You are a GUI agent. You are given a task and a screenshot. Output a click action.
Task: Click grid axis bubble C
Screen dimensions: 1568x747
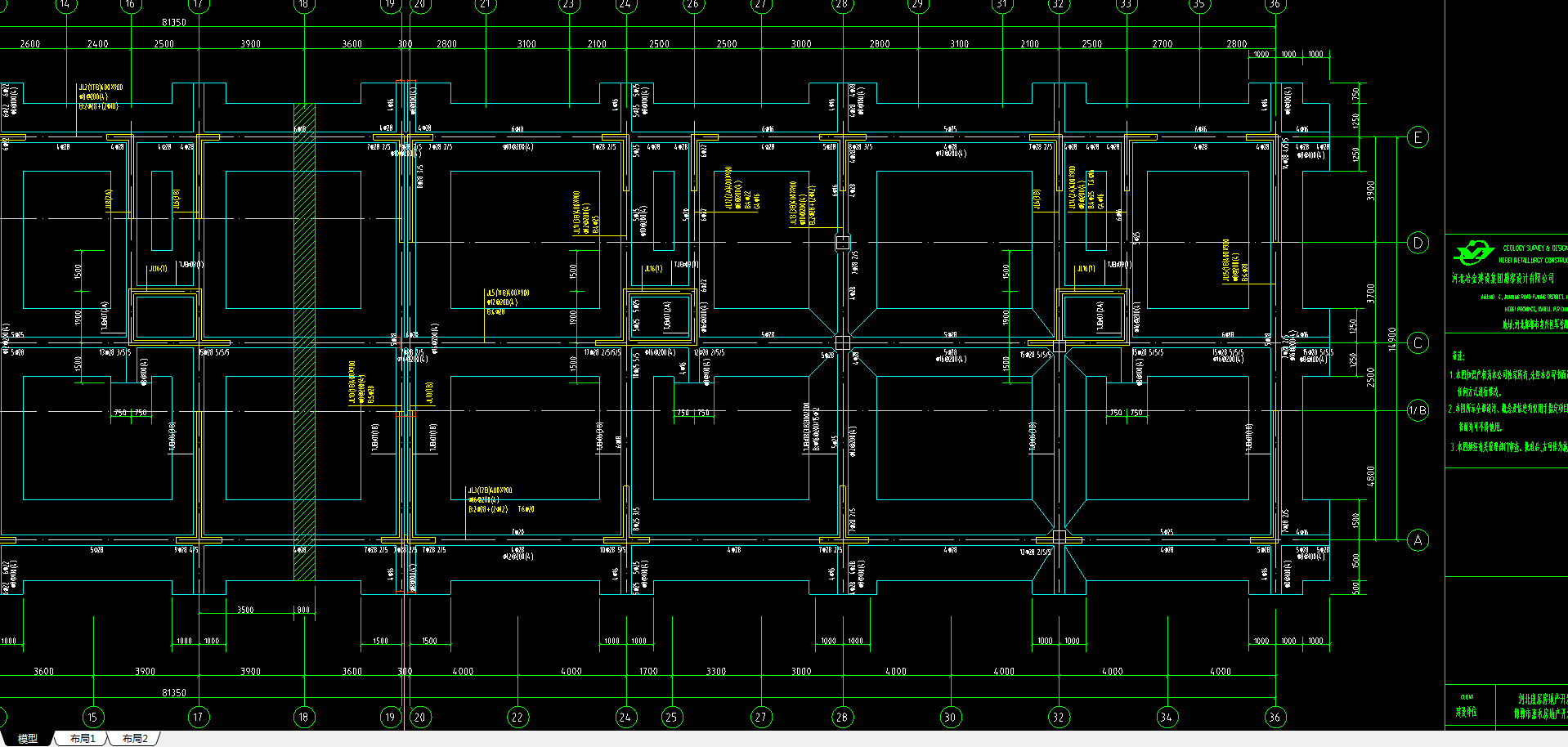[1418, 343]
